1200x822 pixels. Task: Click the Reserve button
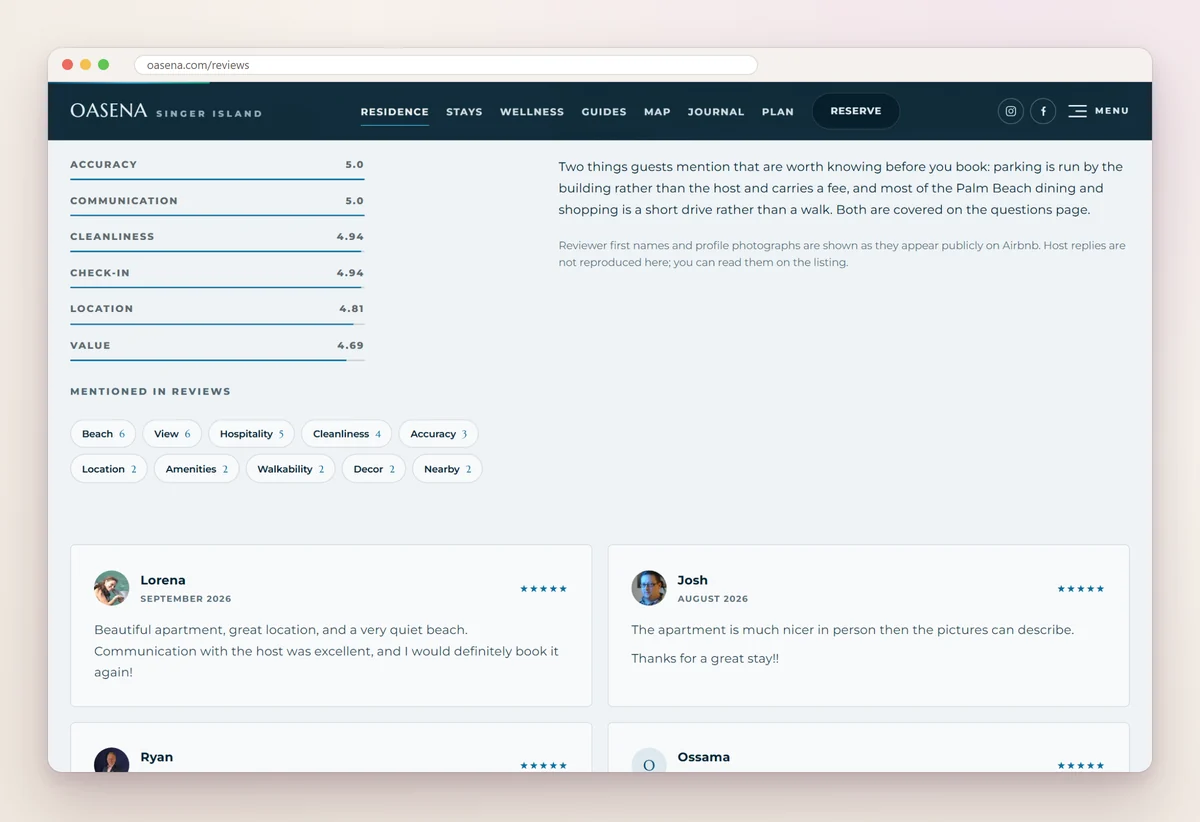point(856,111)
